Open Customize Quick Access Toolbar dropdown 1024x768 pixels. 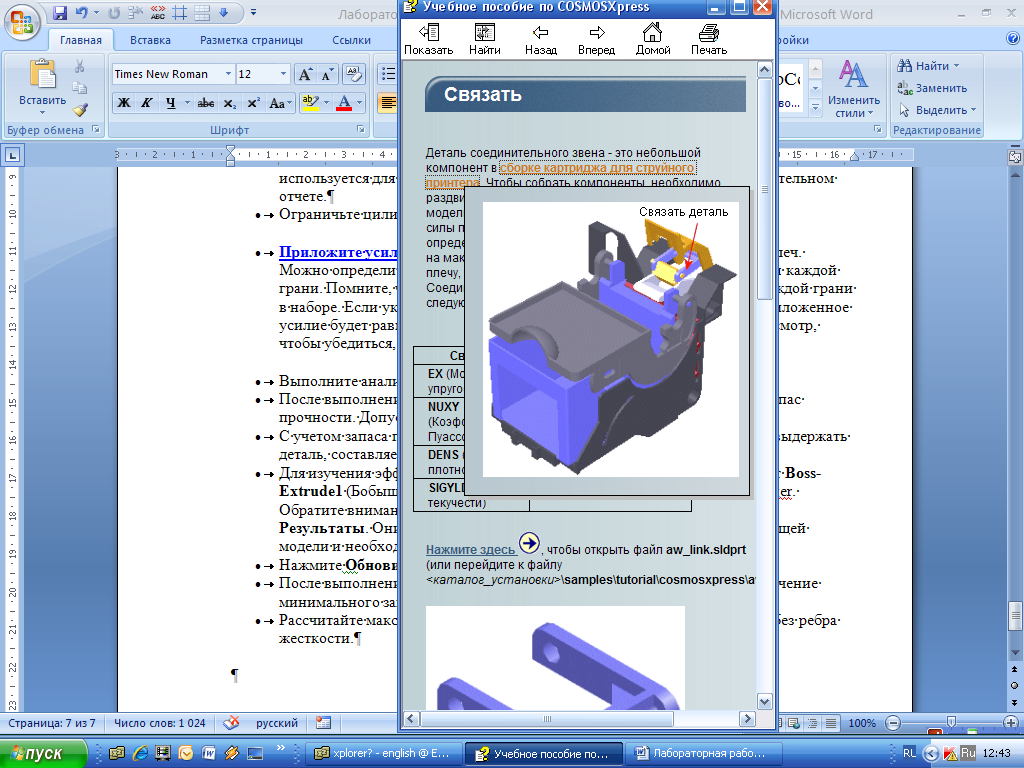[x=253, y=12]
